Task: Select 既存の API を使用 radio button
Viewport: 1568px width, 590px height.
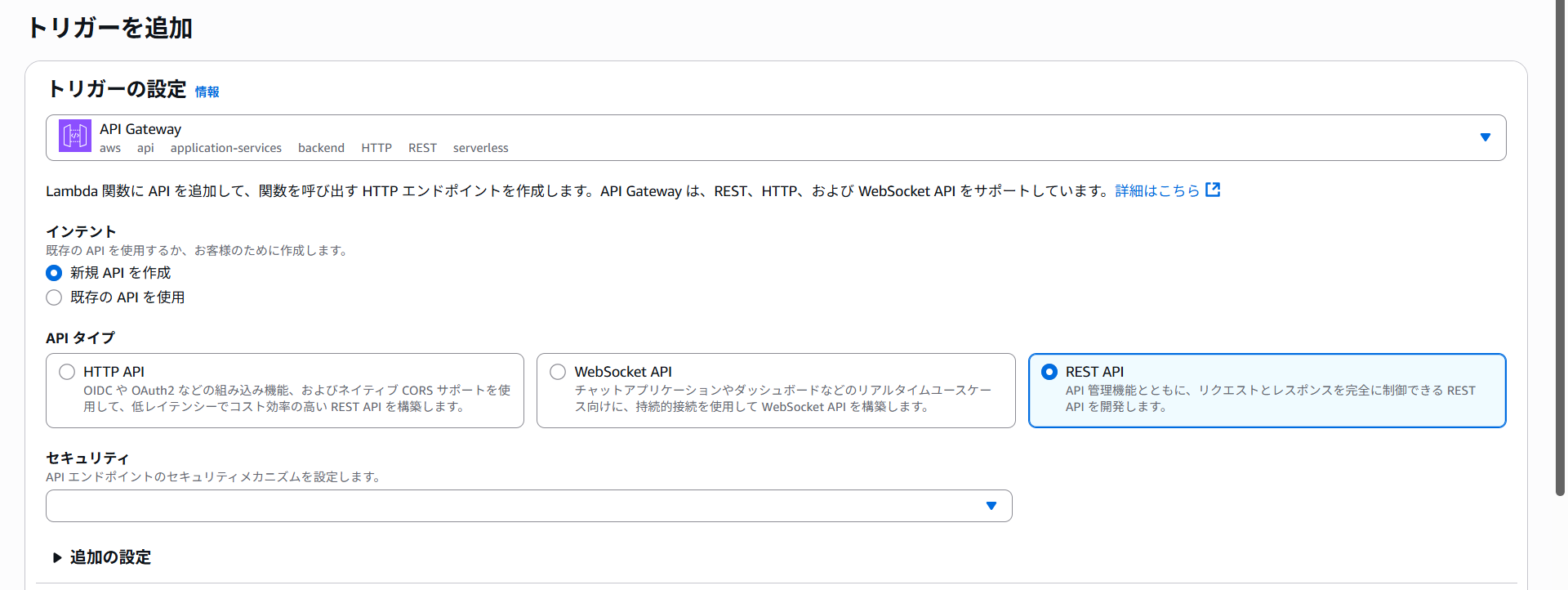Action: click(x=54, y=297)
